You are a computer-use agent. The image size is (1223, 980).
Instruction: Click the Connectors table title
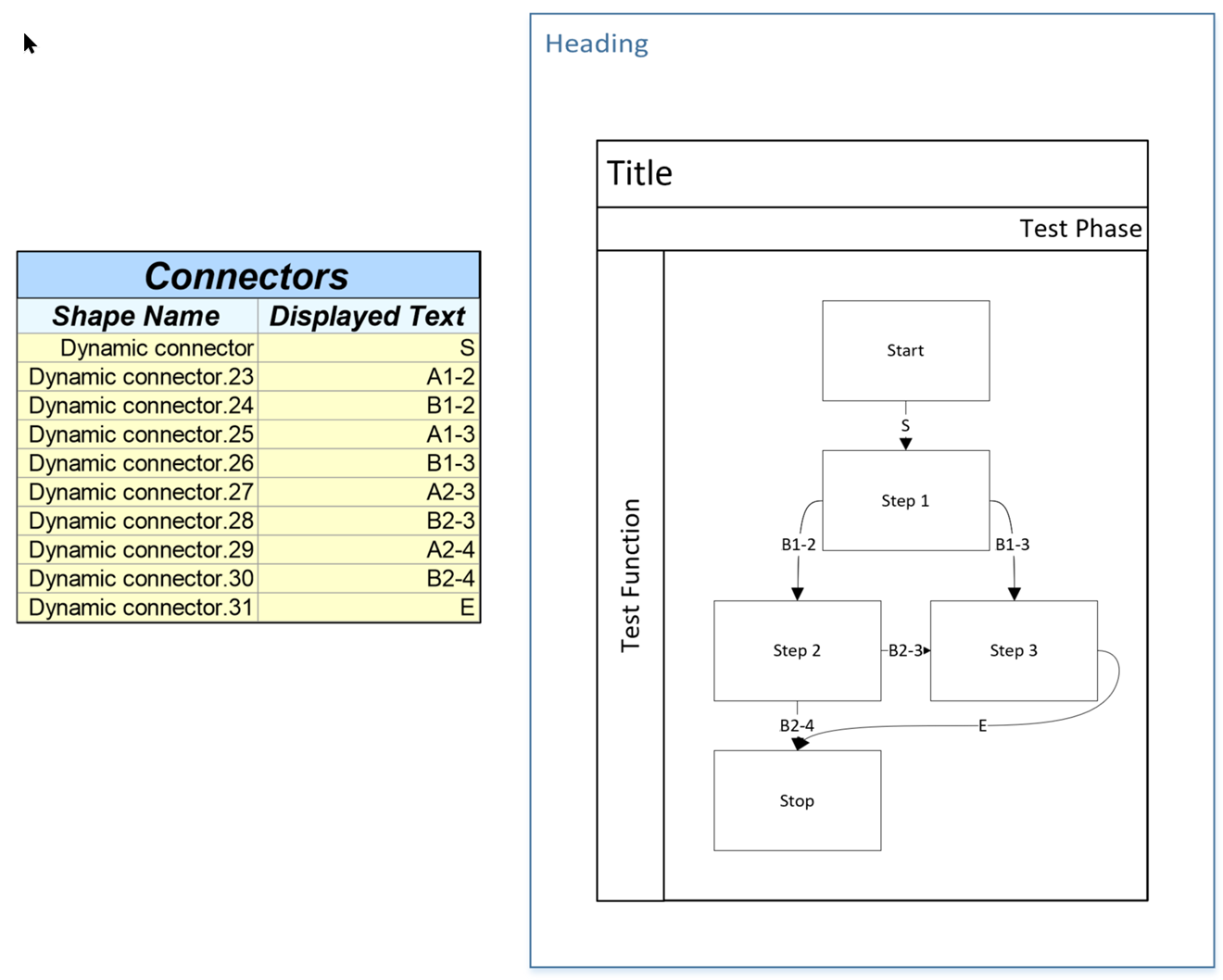click(x=246, y=275)
